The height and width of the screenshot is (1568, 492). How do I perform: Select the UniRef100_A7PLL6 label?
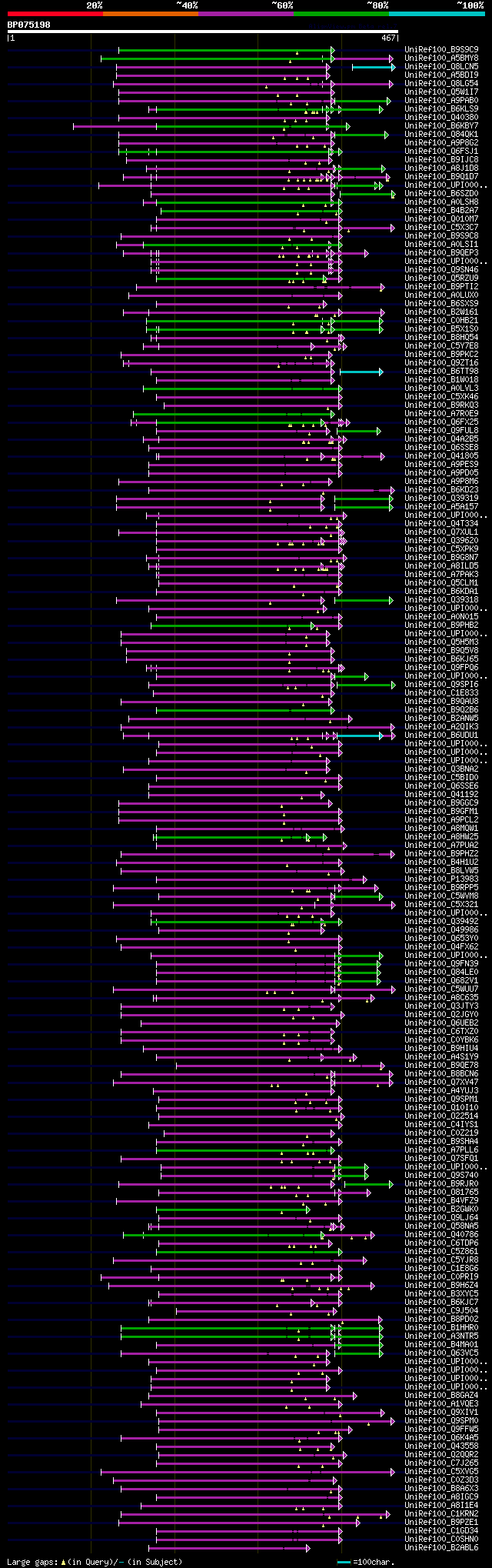(x=441, y=1149)
